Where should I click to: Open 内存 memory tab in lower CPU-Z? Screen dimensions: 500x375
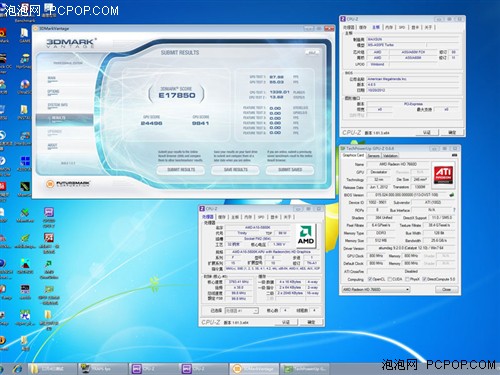[x=248, y=217]
